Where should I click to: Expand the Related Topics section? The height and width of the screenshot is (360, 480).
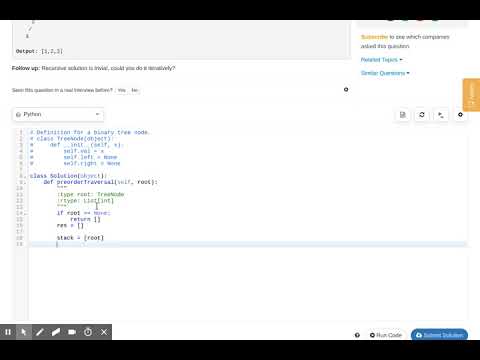pos(382,60)
